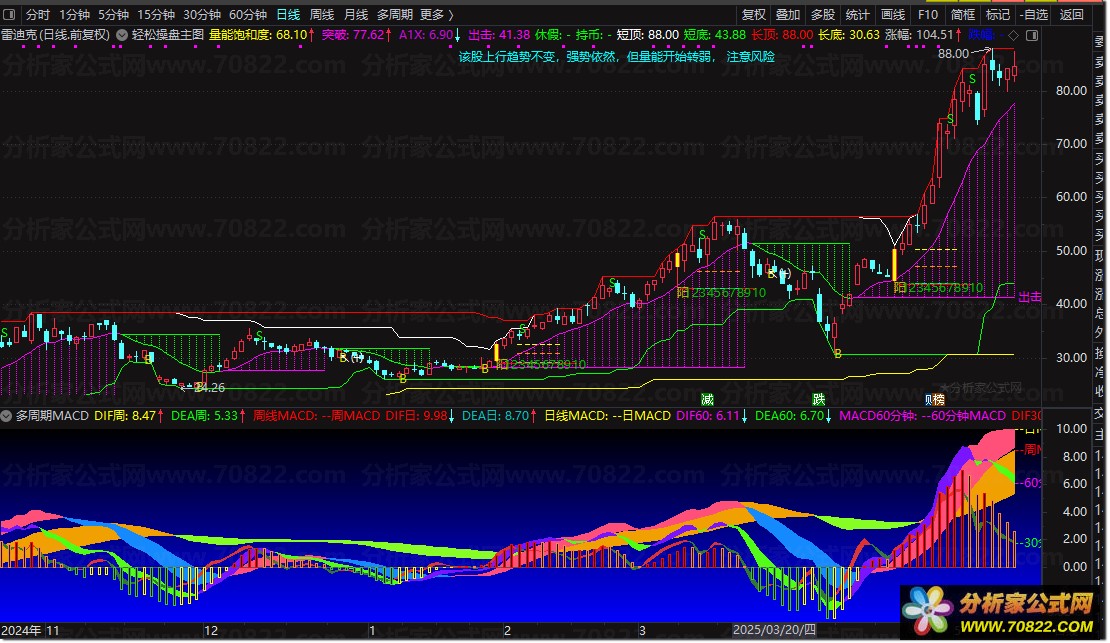The image size is (1110, 643).
Task: Click the 出击 41.38 readout
Action: tap(499, 34)
